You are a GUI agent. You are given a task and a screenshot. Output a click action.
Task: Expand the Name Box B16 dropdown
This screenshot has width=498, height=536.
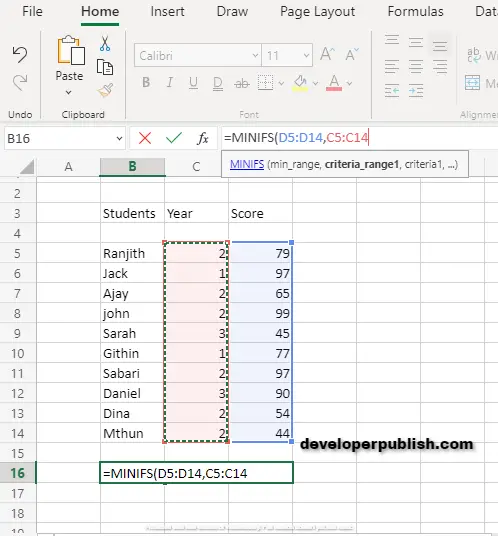[119, 138]
